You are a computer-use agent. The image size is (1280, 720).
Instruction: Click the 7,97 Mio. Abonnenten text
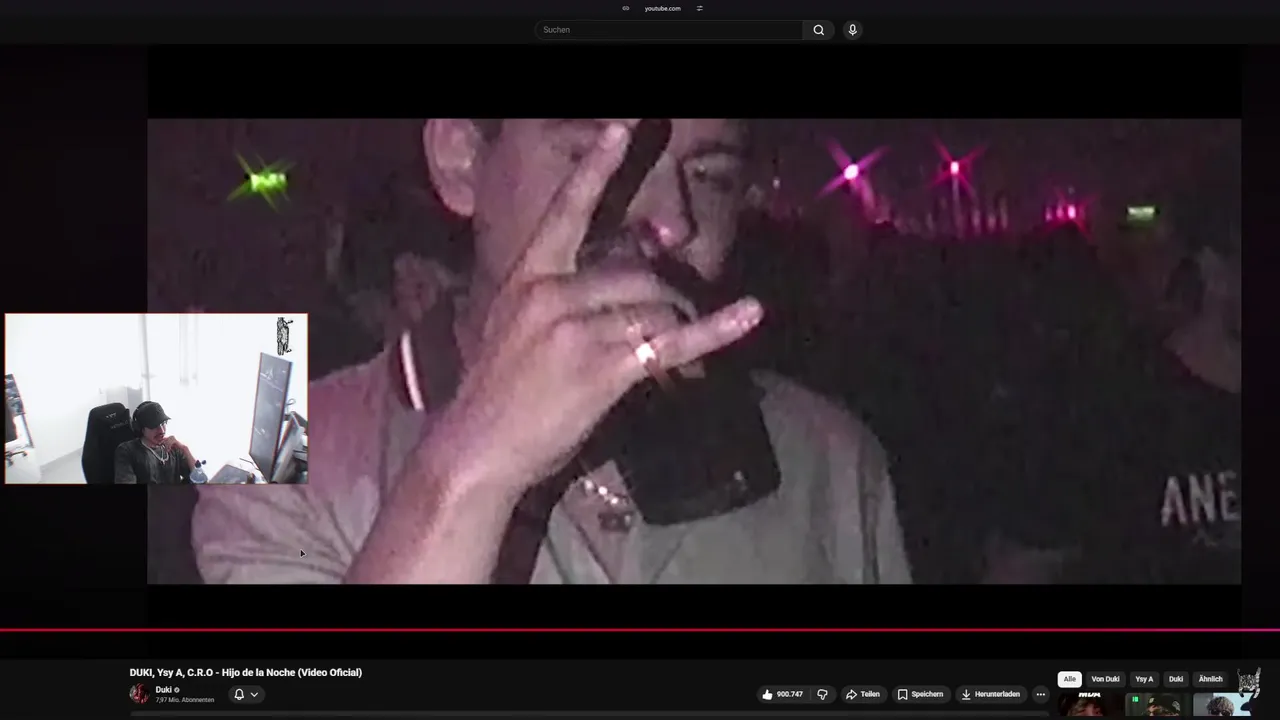184,700
